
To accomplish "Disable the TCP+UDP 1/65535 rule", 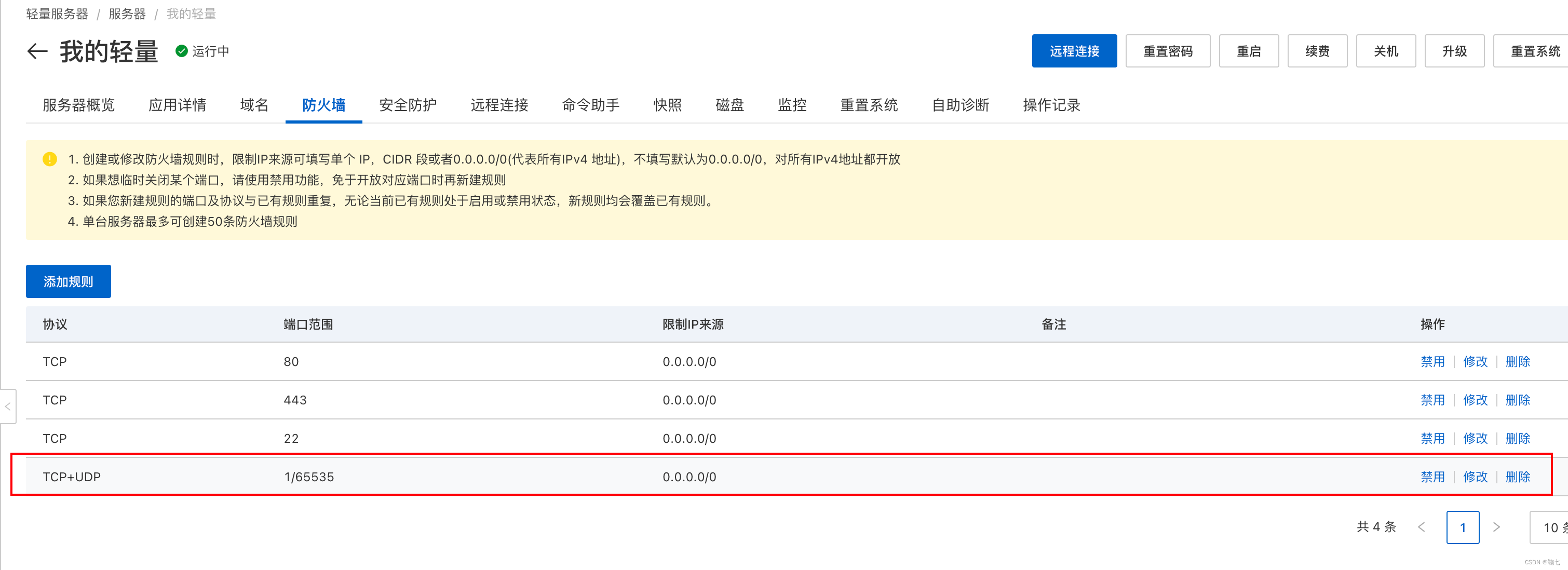I will tap(1432, 477).
